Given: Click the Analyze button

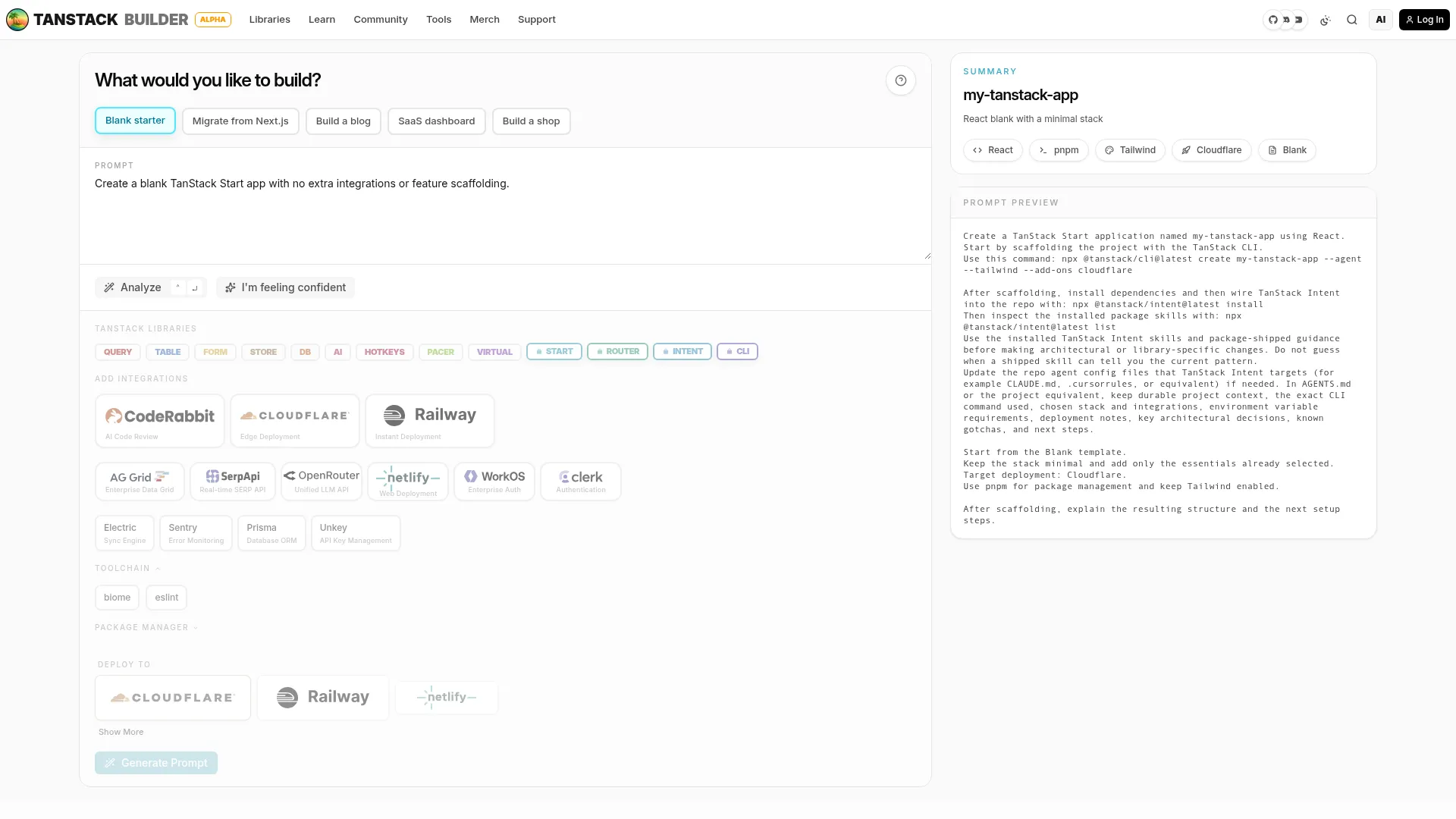Looking at the screenshot, I should coord(150,287).
